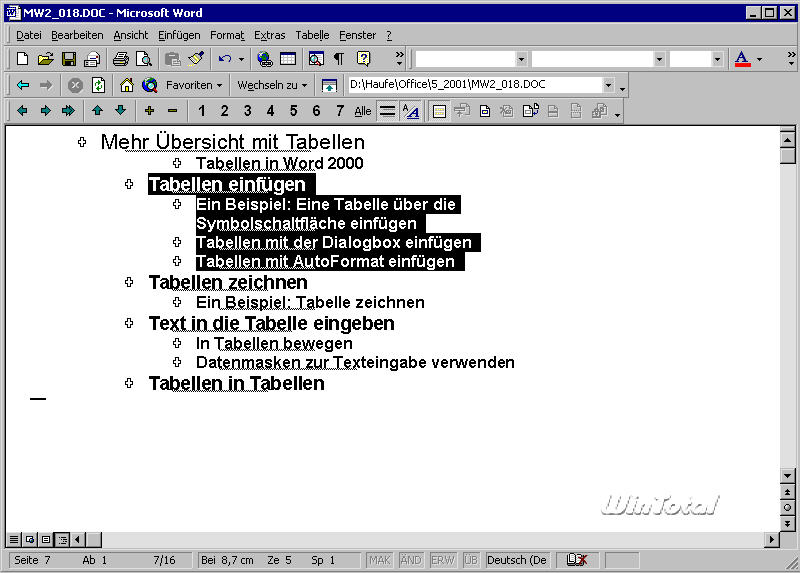Toggle Show First Line Only
The image size is (800, 573).
tap(387, 111)
